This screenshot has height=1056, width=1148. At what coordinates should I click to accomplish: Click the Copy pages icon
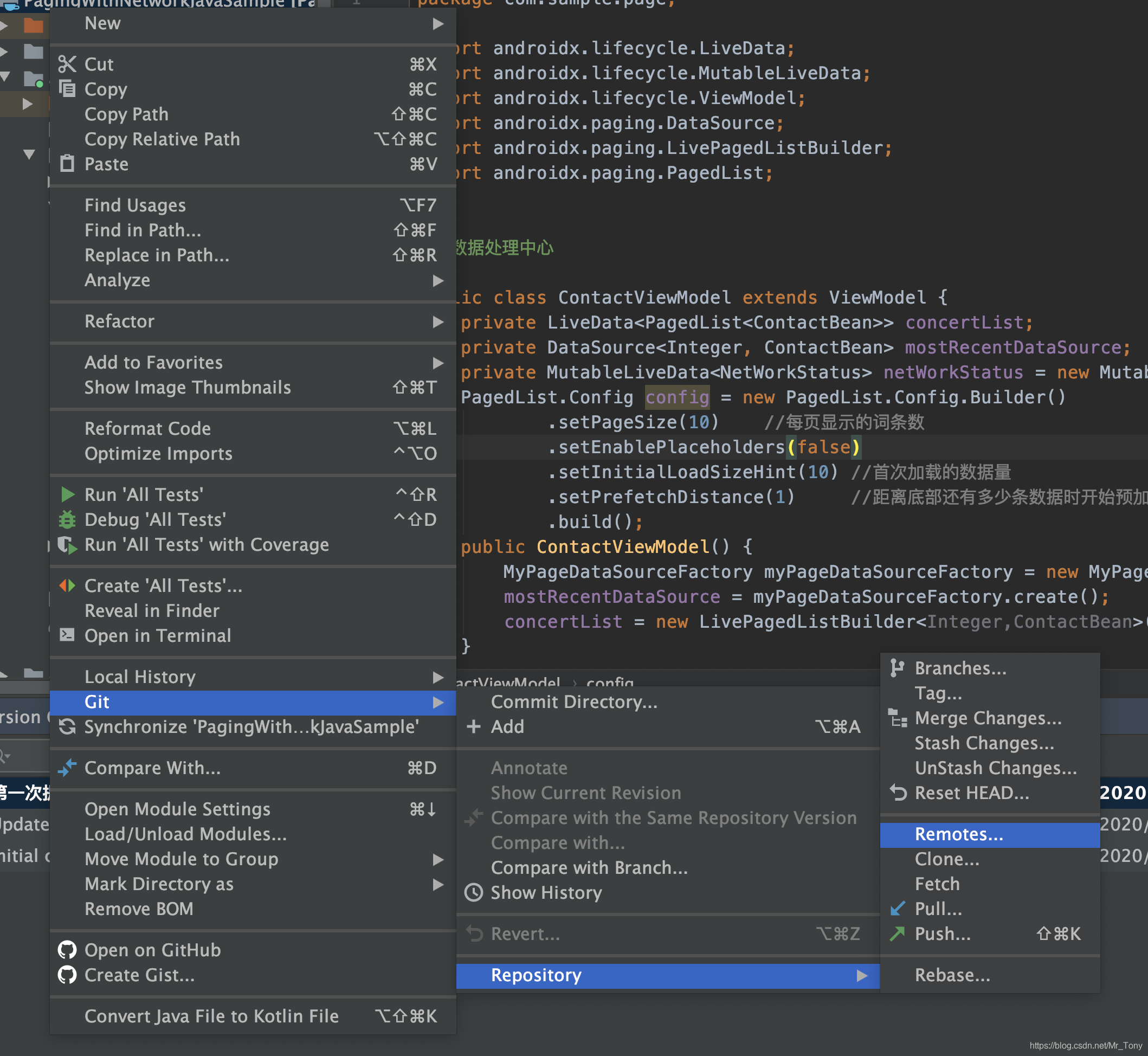click(x=67, y=89)
